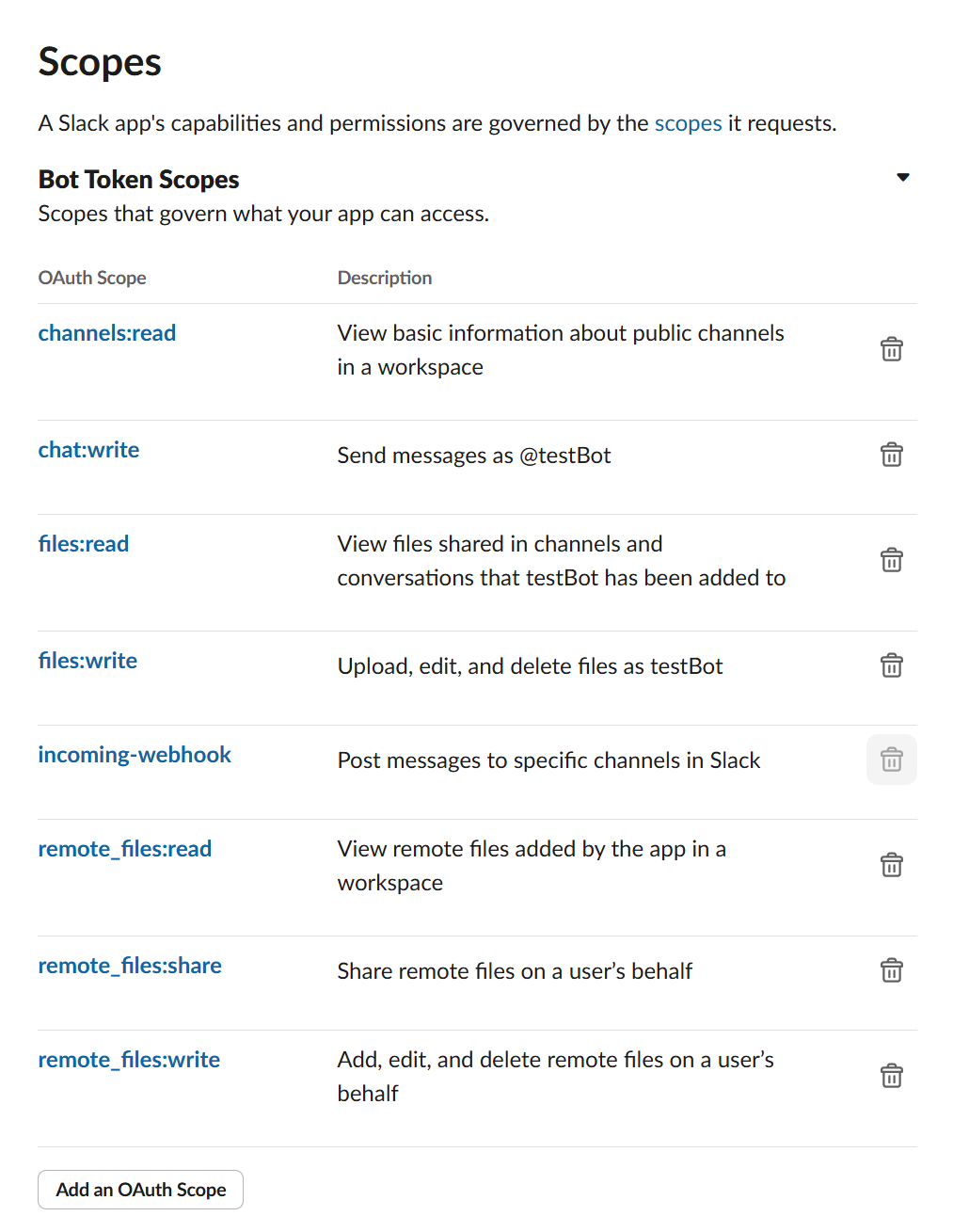953x1232 pixels.
Task: Open the channels:read scope link
Action: (107, 333)
